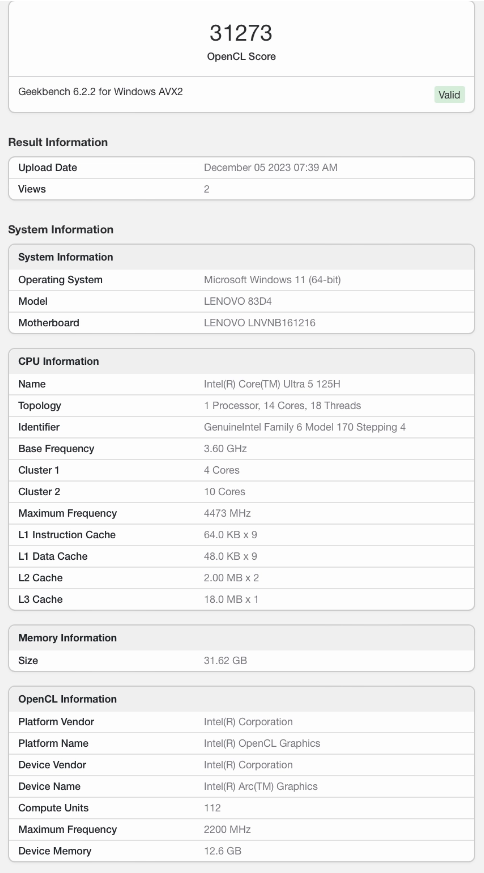Viewport: 484px width, 873px height.
Task: Click the green Valid badge
Action: pos(449,95)
